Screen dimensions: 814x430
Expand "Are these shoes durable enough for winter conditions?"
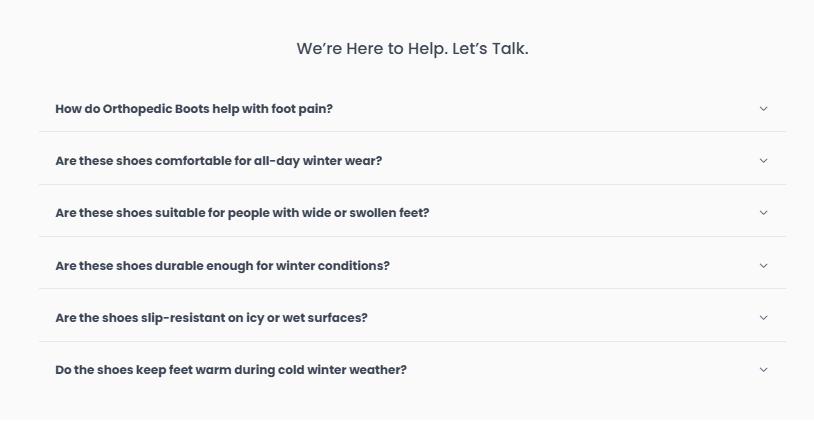tap(222, 265)
